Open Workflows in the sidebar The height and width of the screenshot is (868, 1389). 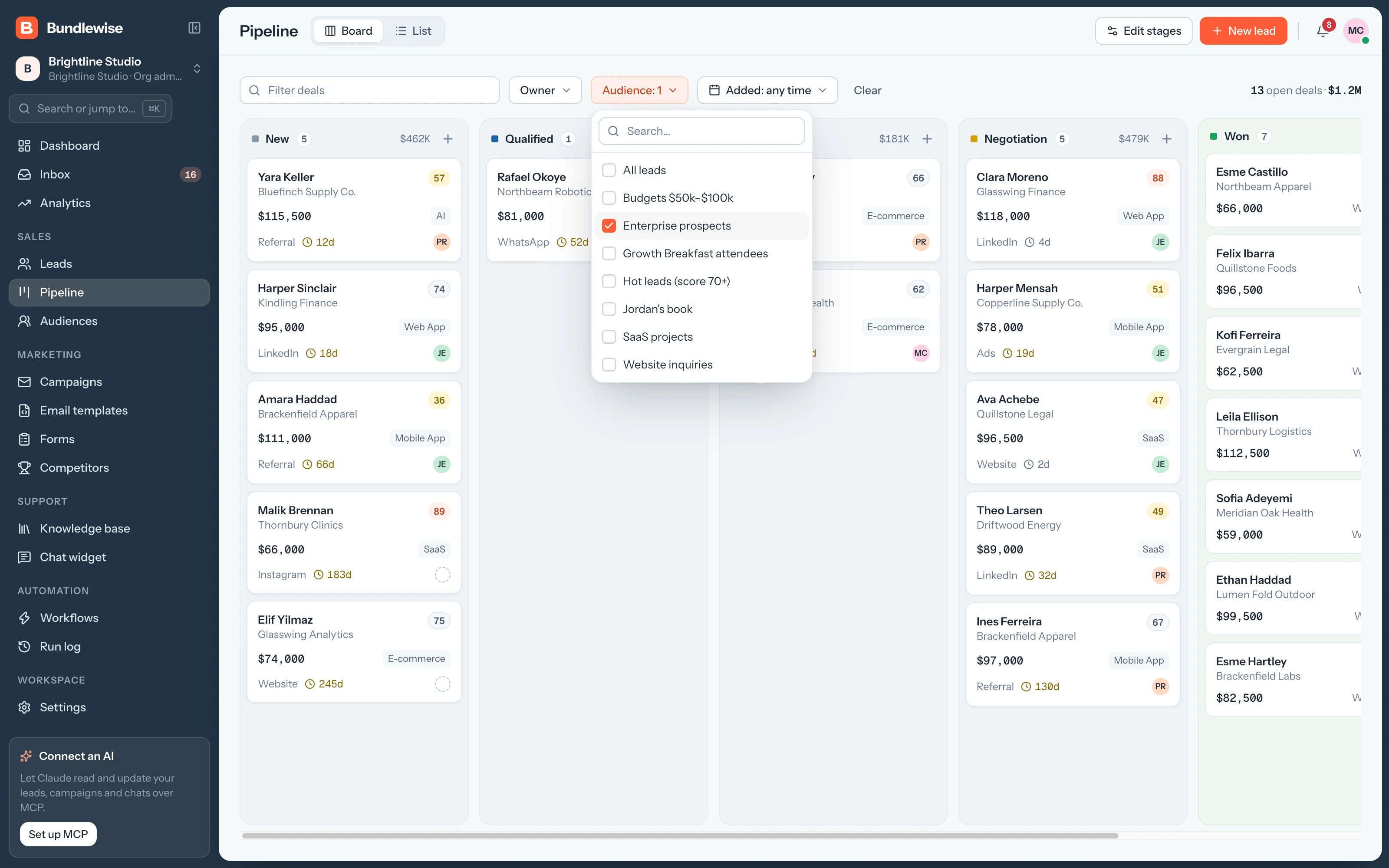pos(109,618)
